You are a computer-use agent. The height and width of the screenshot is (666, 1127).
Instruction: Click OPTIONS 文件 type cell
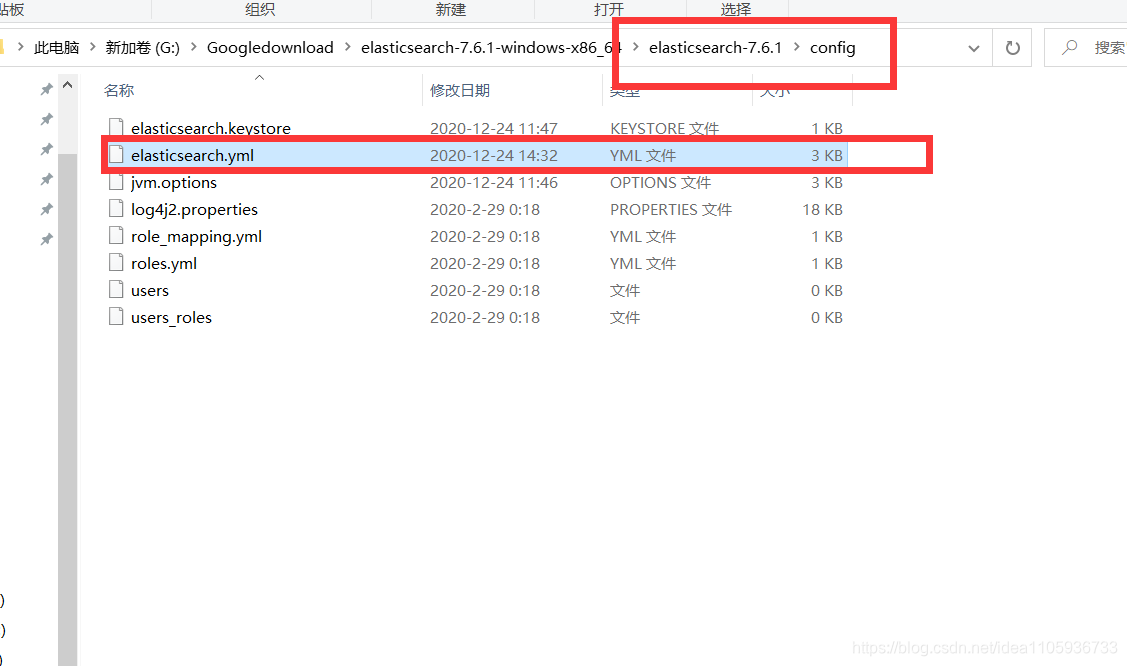[661, 182]
